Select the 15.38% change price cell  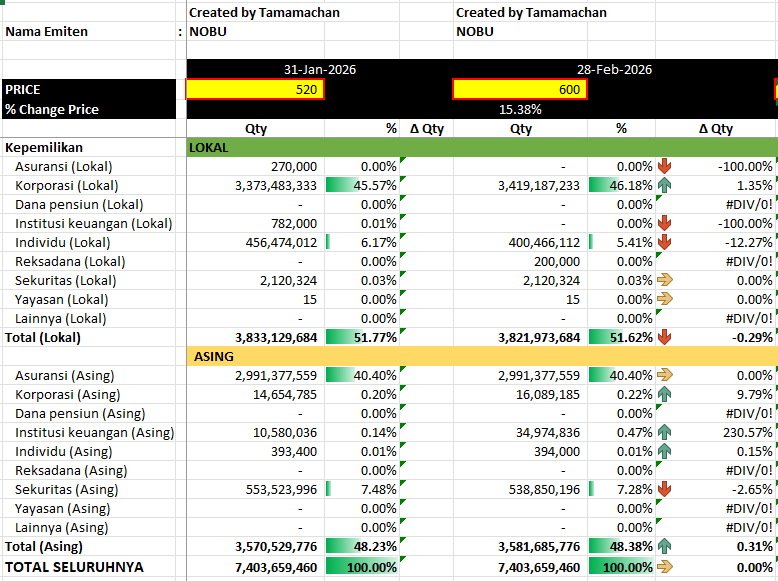520,110
